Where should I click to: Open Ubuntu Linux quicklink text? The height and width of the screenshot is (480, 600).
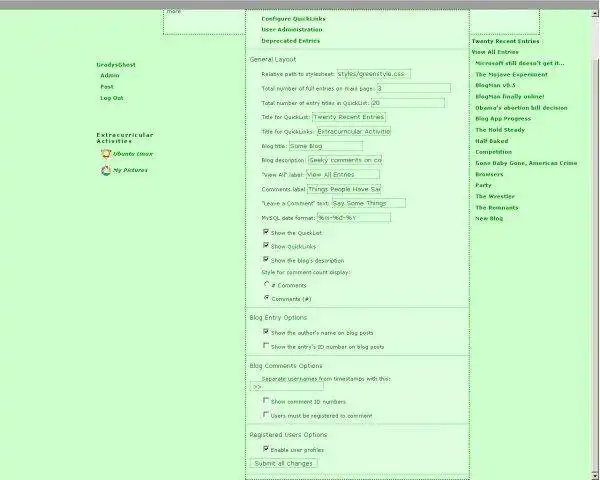(133, 154)
